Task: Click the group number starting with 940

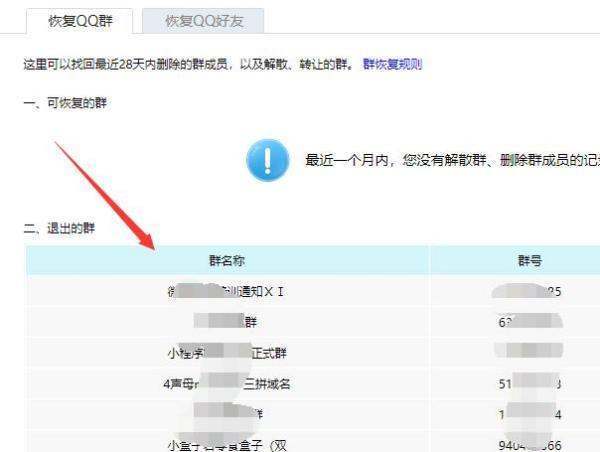Action: (530, 445)
